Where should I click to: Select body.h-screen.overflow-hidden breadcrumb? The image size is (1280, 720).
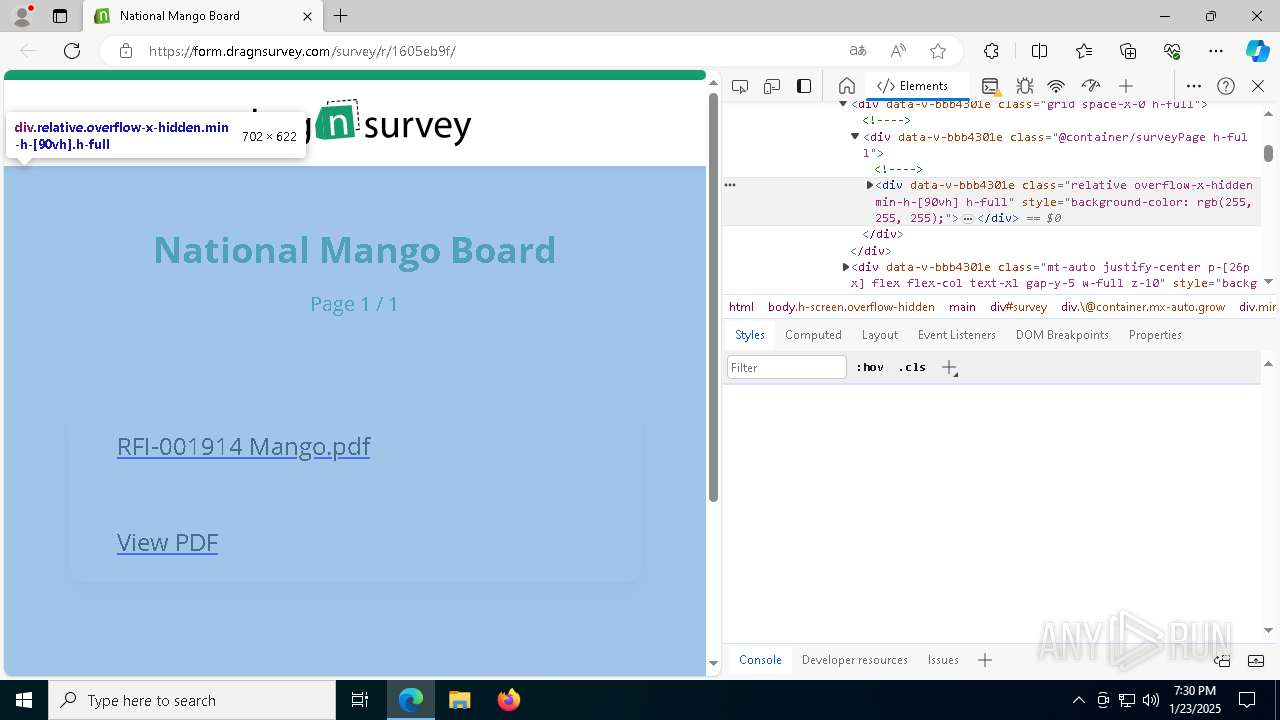[851, 307]
